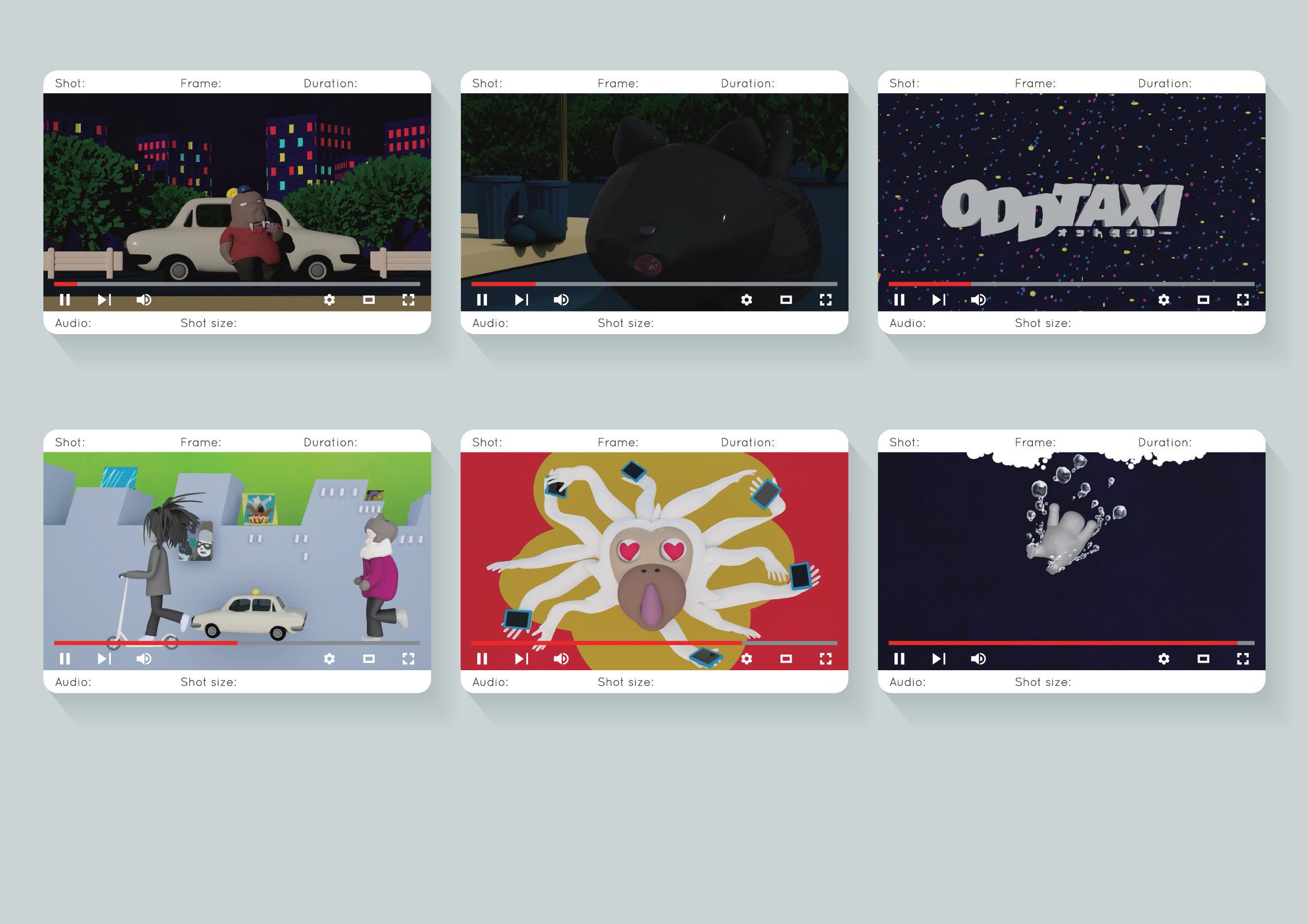The width and height of the screenshot is (1308, 924).
Task: Toggle theater mode on heart-eyed monkey video
Action: coord(786,659)
